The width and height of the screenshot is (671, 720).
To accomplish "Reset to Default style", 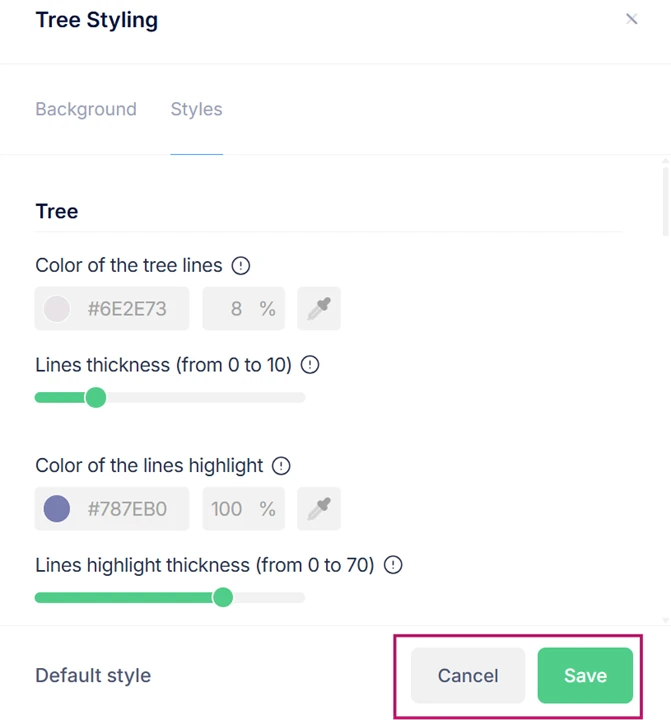I will click(x=93, y=675).
